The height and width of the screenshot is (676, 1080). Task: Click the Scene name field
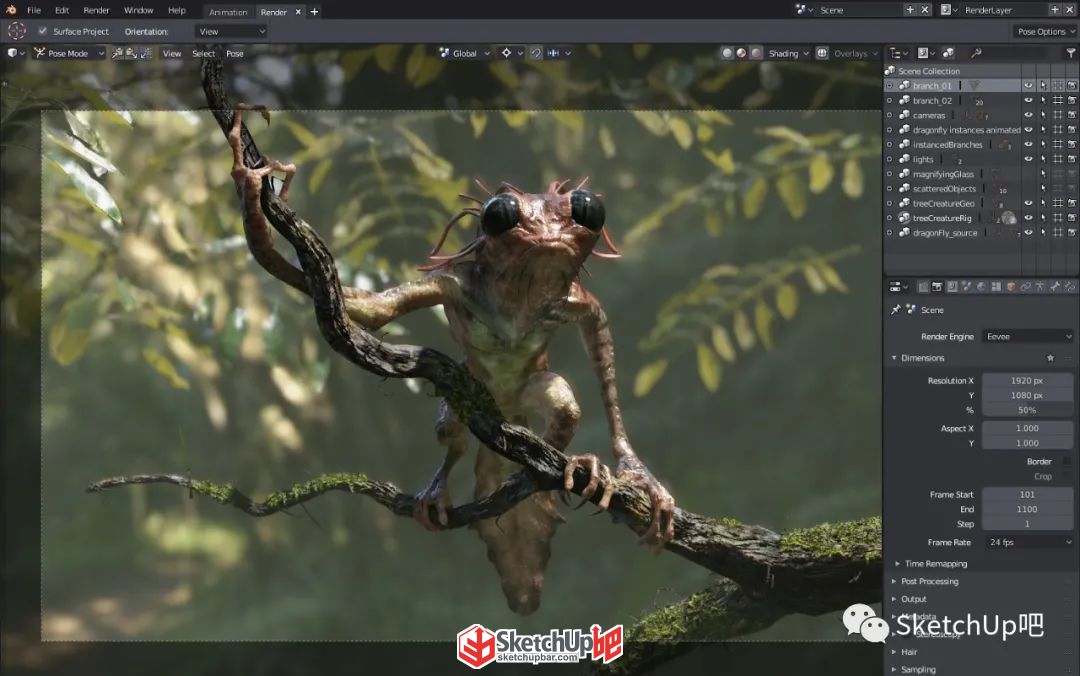point(860,10)
